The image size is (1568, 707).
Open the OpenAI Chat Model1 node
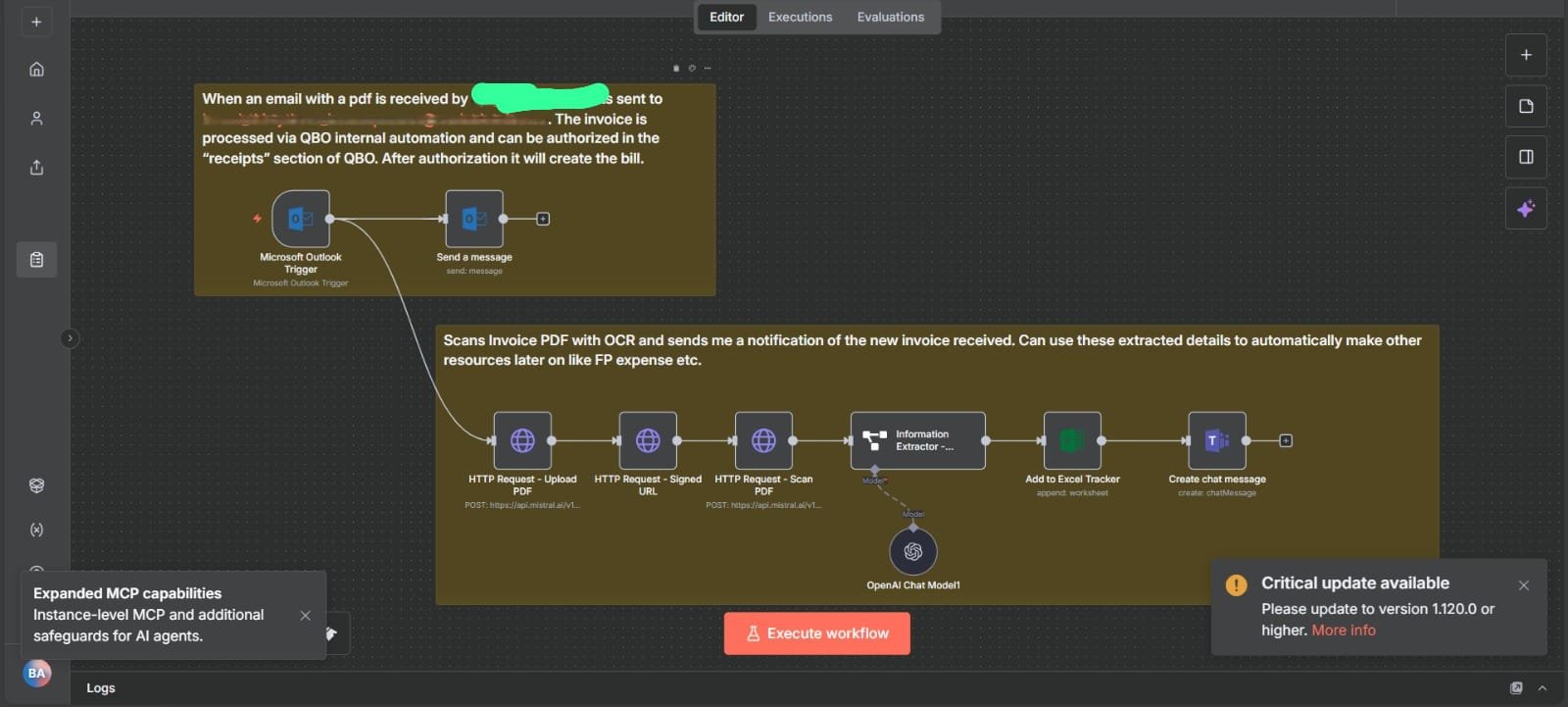click(x=912, y=552)
